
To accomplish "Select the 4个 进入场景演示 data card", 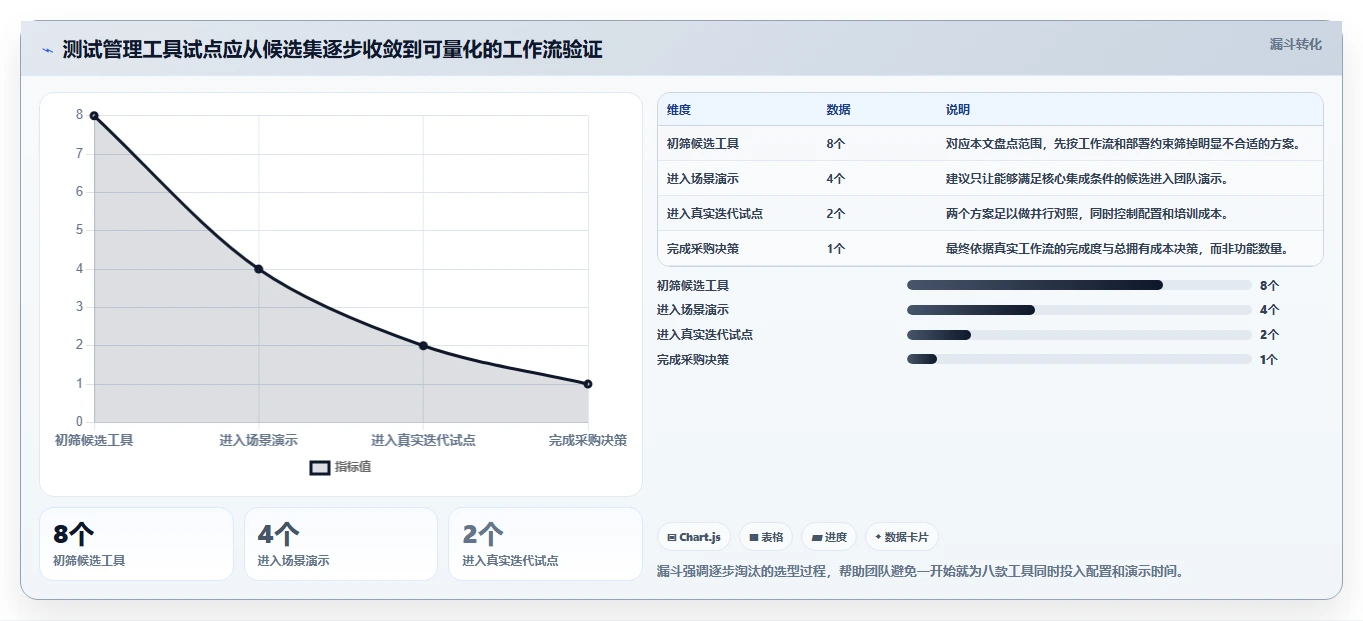I will (x=341, y=544).
